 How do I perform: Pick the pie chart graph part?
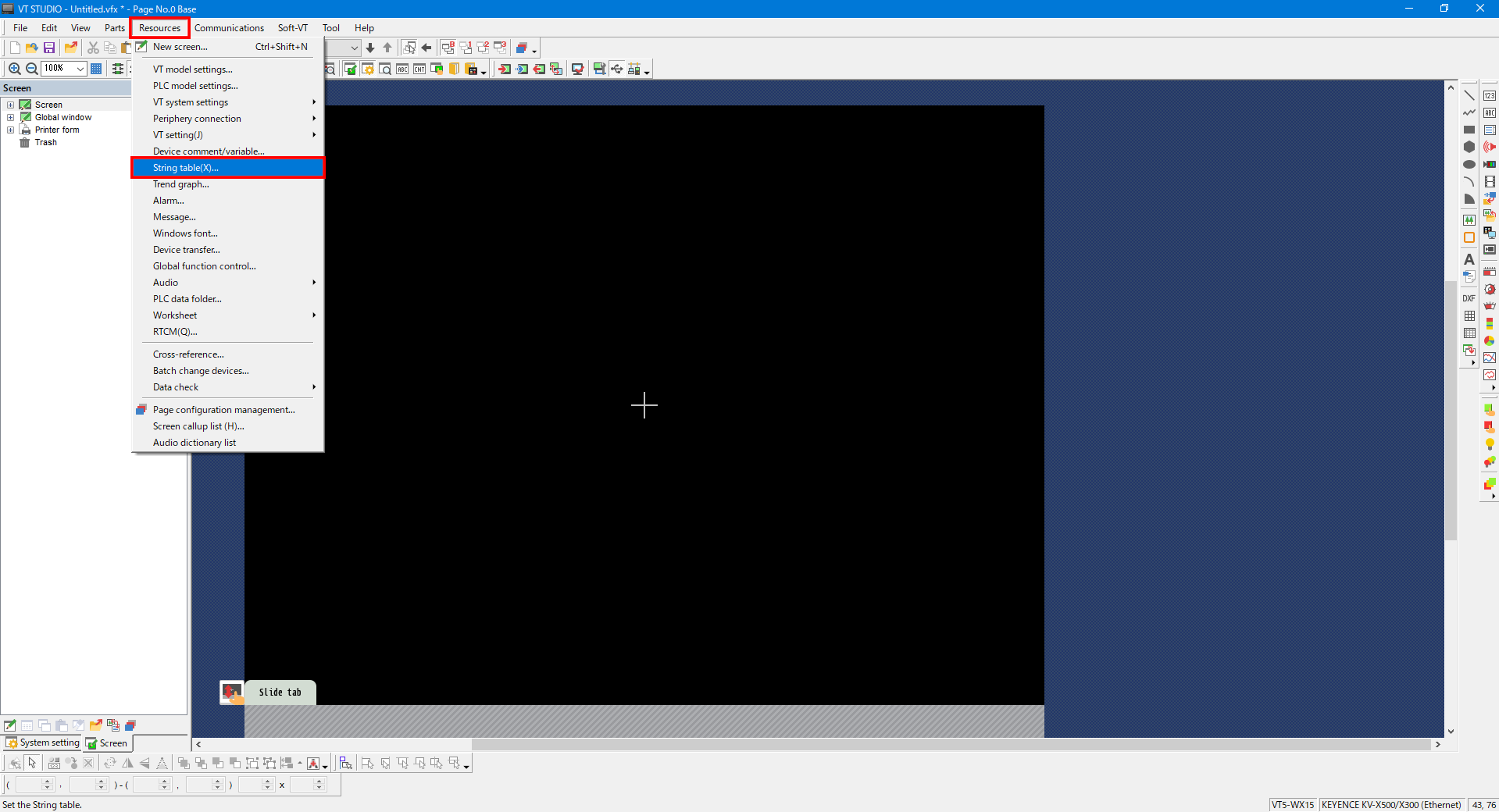click(x=1490, y=340)
